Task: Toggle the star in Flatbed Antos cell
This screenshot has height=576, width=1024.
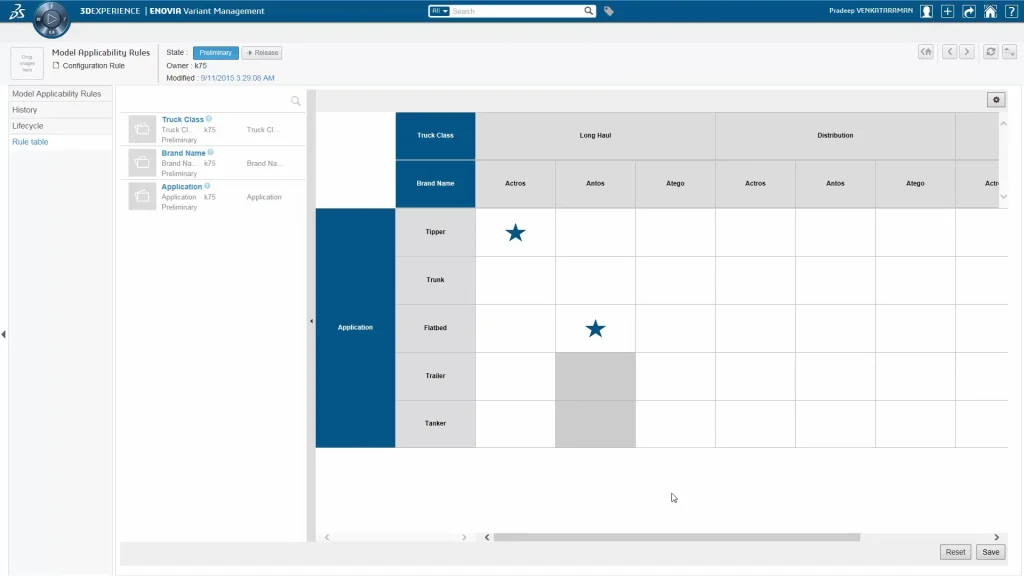Action: click(595, 329)
